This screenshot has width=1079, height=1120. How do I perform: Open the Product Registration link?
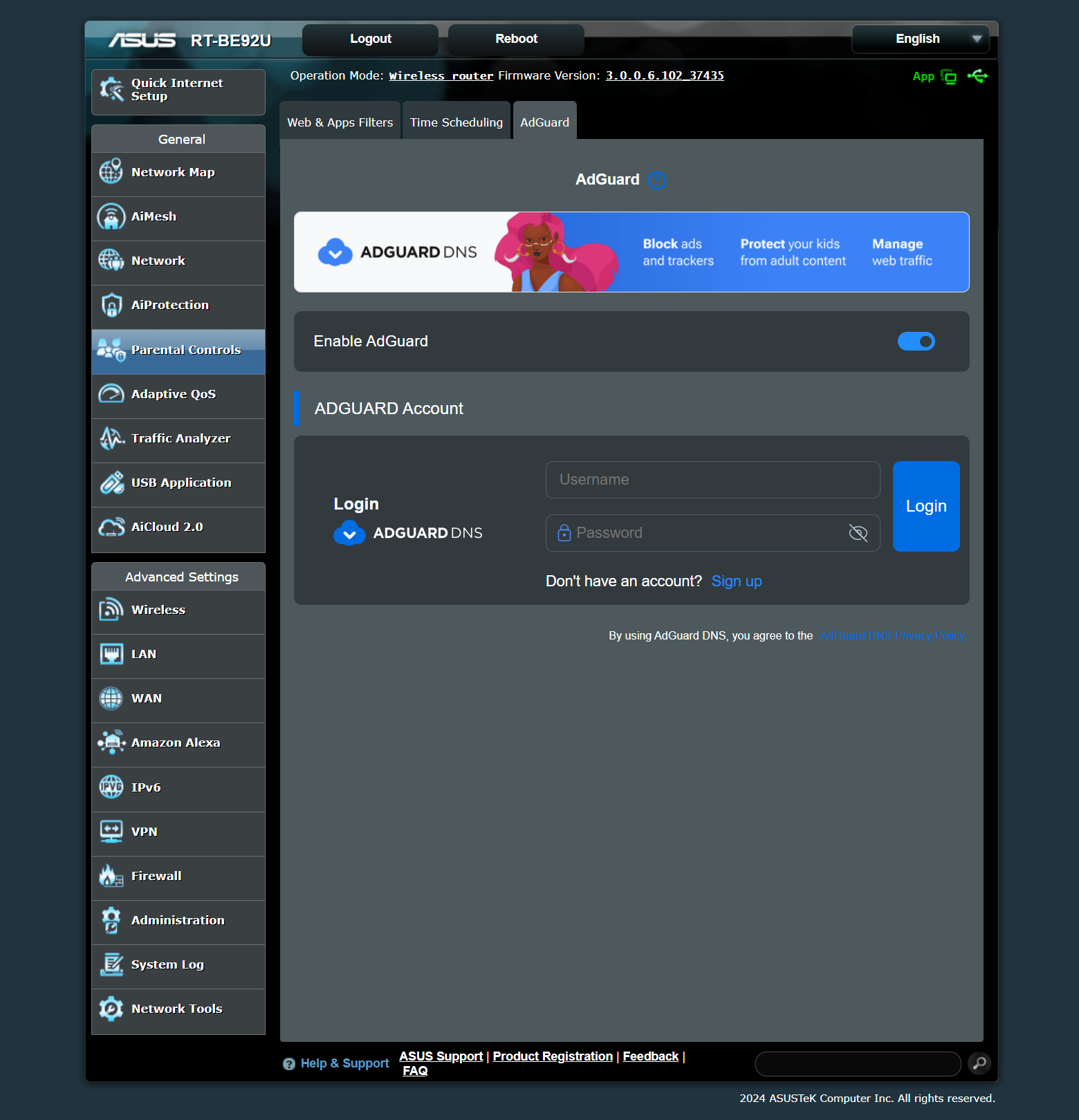[553, 1056]
